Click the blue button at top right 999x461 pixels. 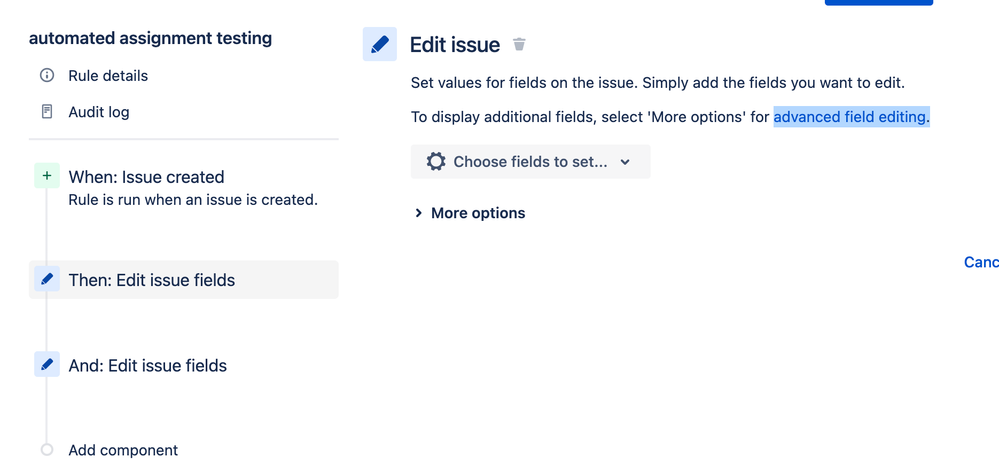pyautogui.click(x=879, y=3)
